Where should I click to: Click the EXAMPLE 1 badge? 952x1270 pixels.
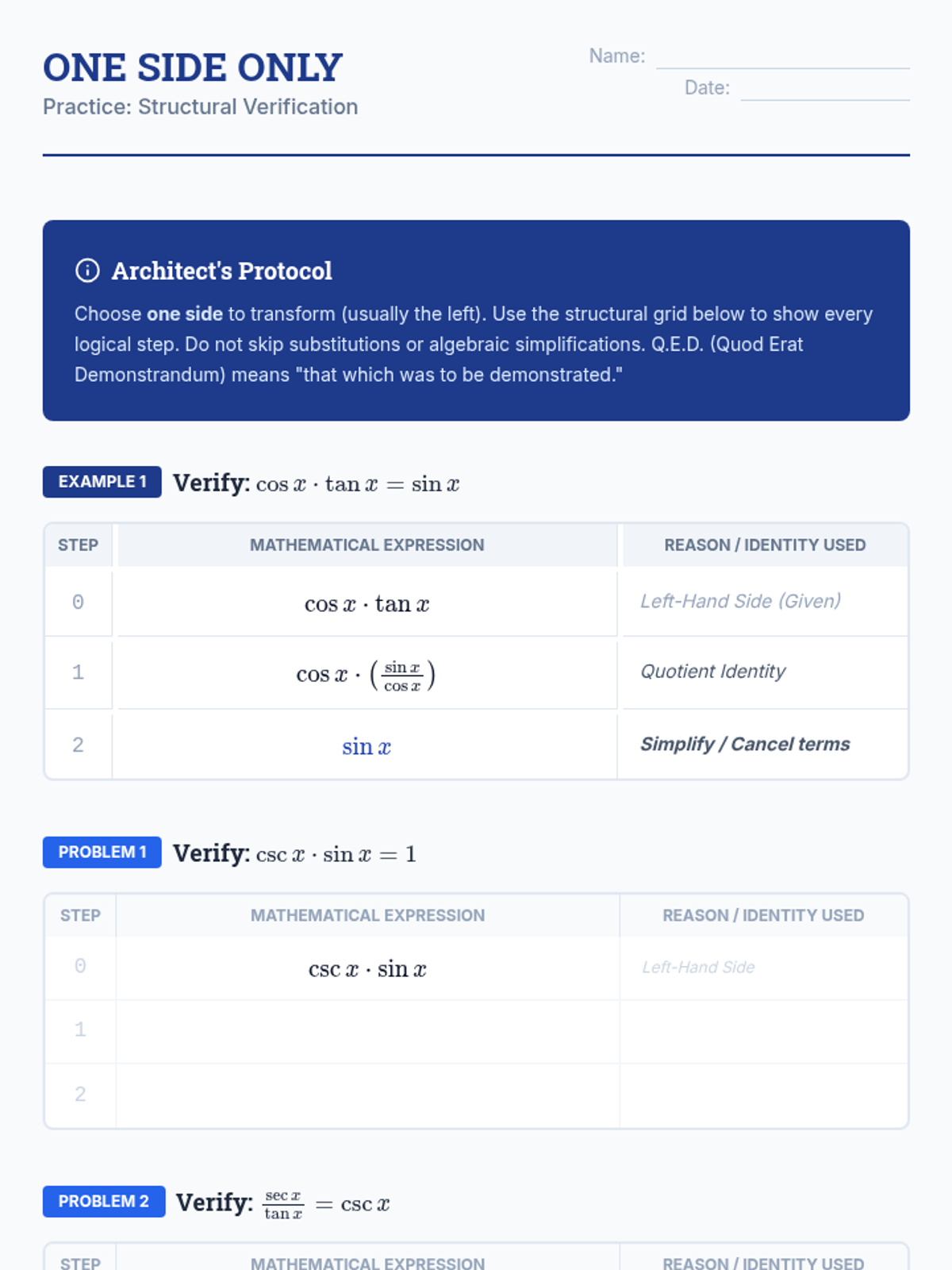point(102,482)
